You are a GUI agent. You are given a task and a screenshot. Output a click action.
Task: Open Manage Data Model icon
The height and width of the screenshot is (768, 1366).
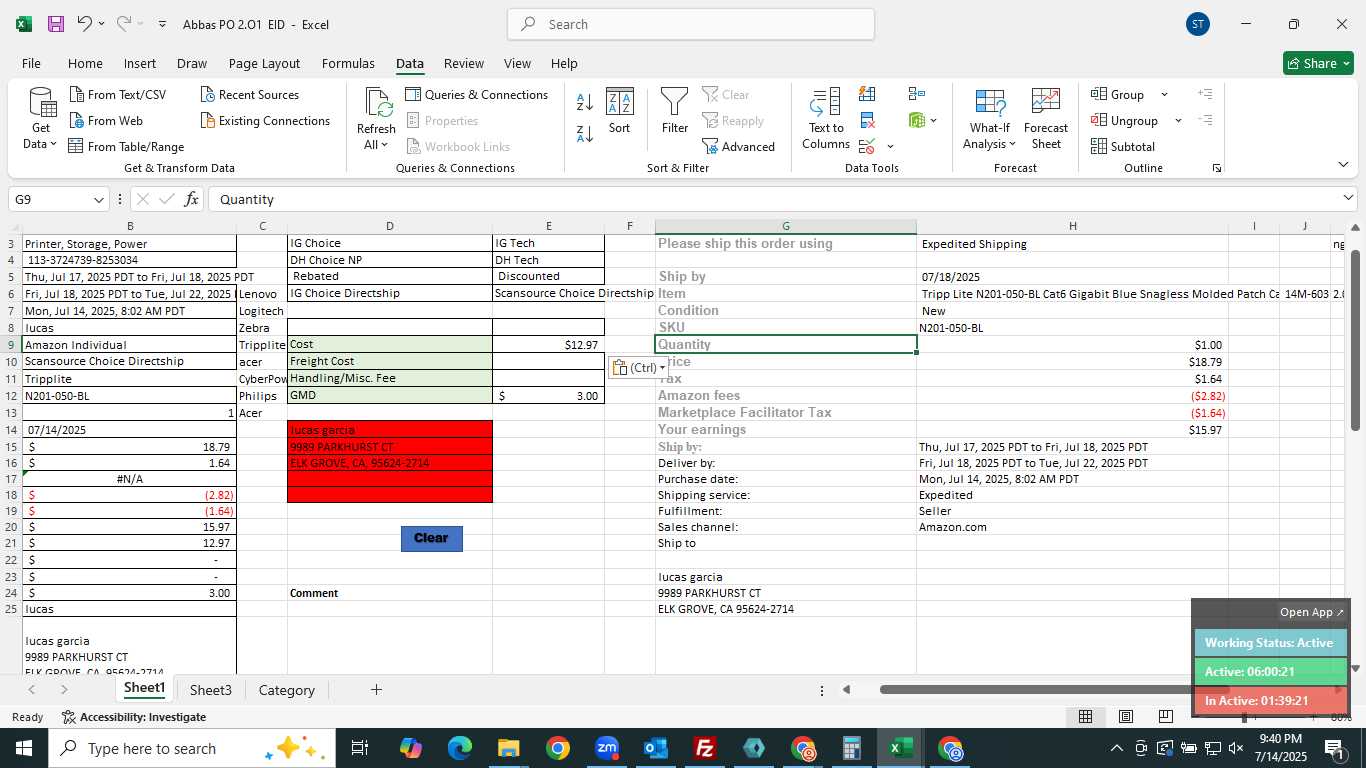[917, 120]
